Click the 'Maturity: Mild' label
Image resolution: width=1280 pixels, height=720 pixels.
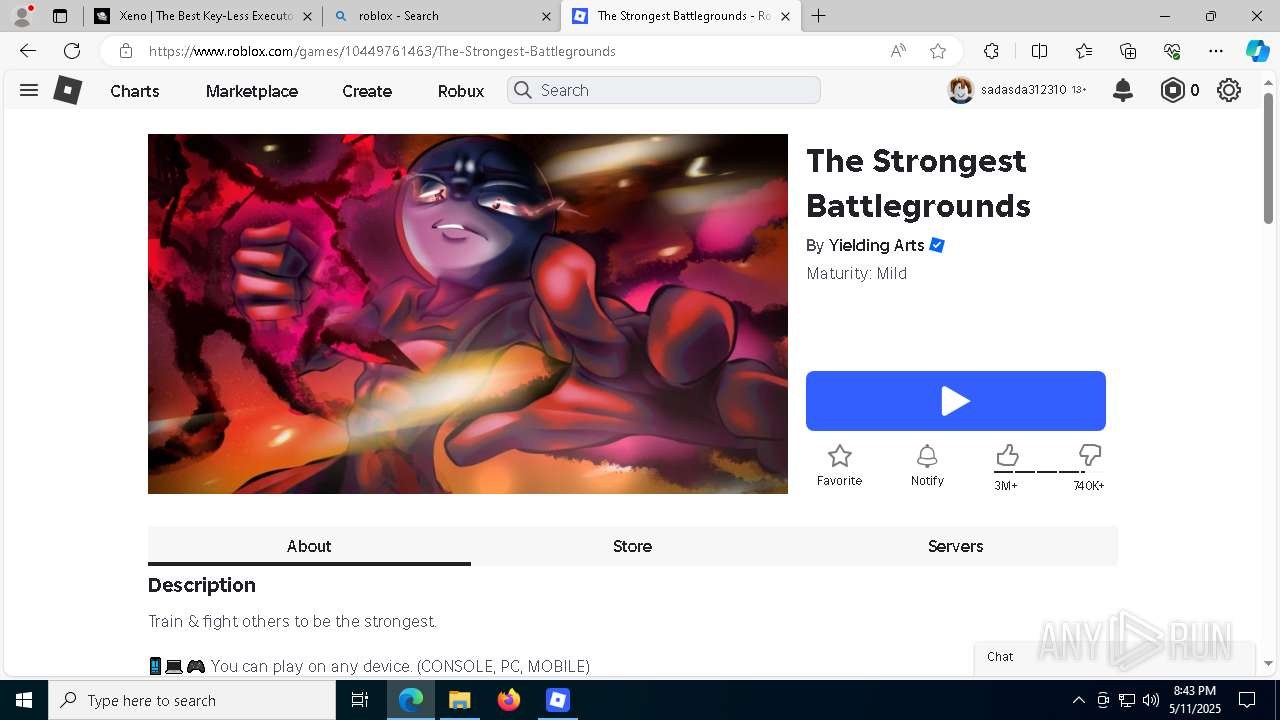point(857,273)
